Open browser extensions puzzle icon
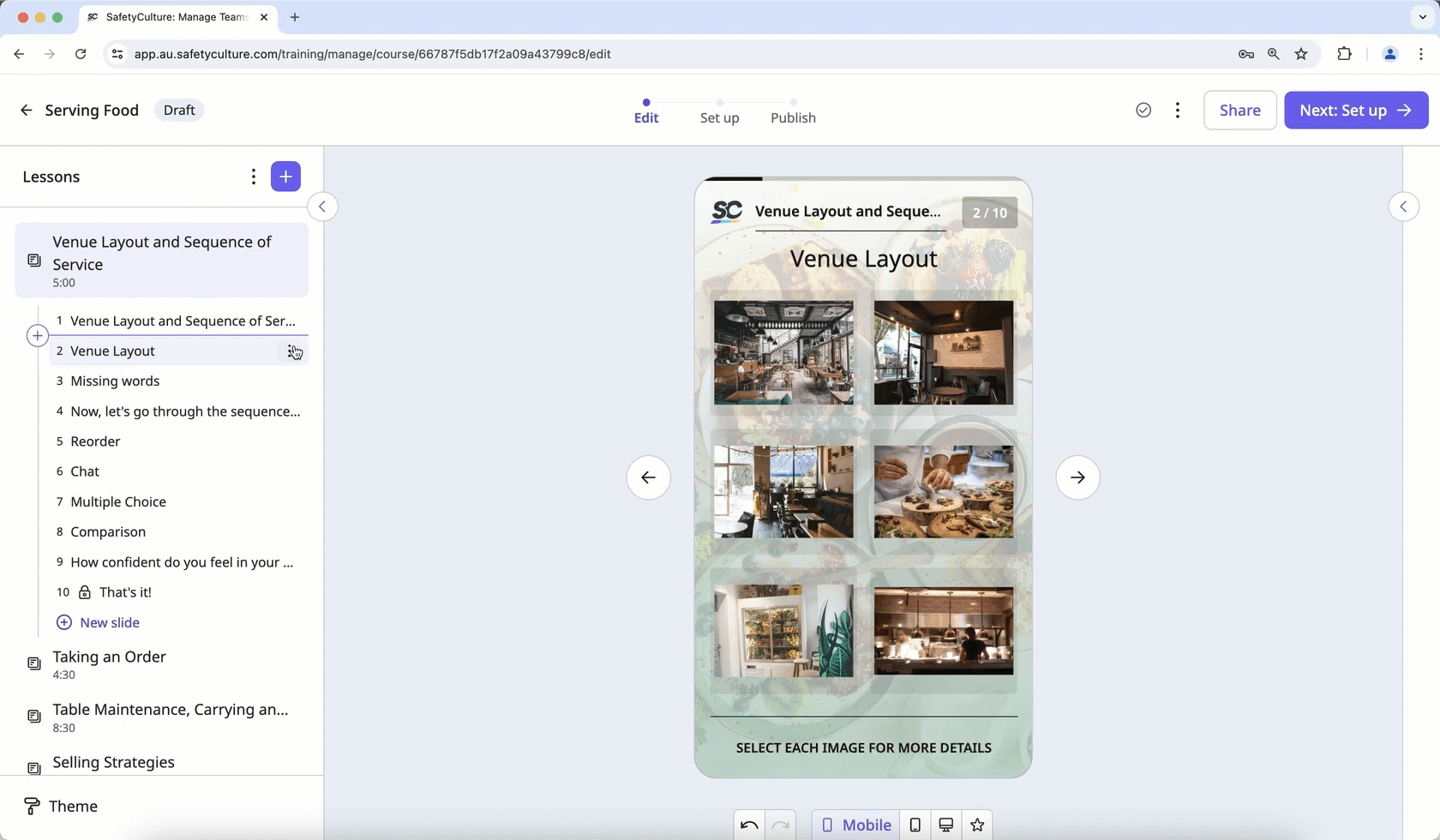 point(1344,54)
